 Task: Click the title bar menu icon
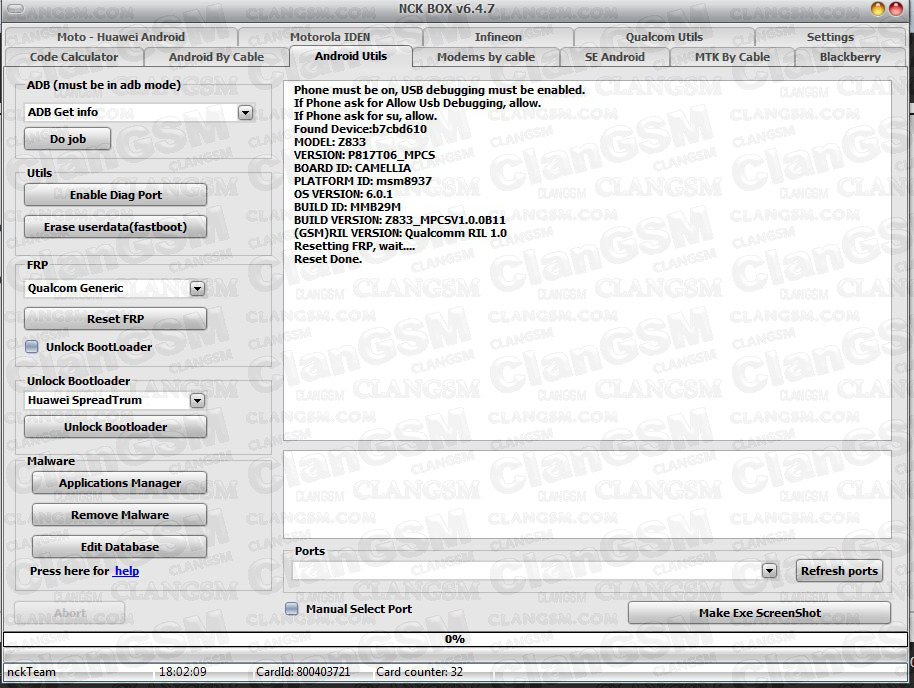(15, 8)
